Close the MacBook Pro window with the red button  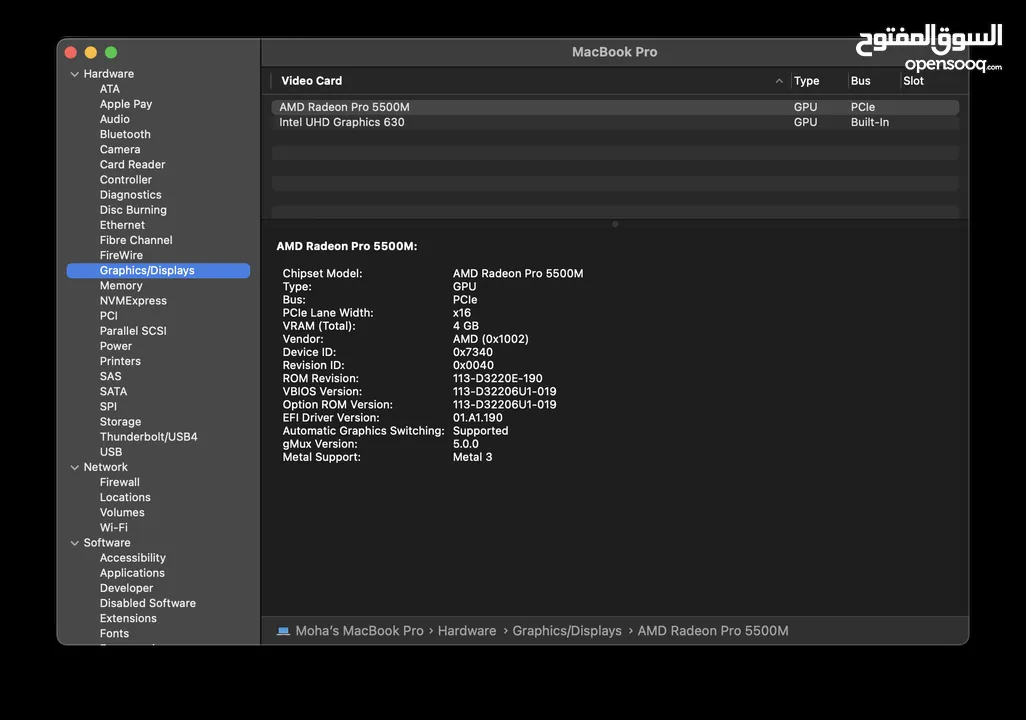click(71, 52)
